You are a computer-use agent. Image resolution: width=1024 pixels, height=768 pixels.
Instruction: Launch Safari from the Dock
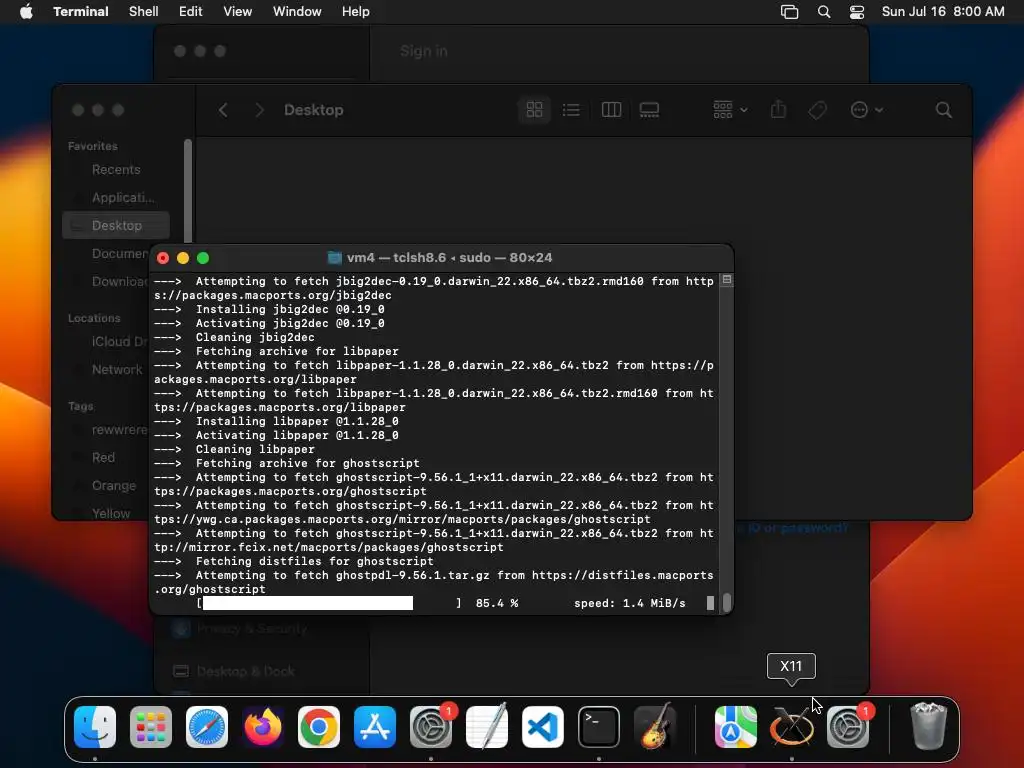(207, 727)
